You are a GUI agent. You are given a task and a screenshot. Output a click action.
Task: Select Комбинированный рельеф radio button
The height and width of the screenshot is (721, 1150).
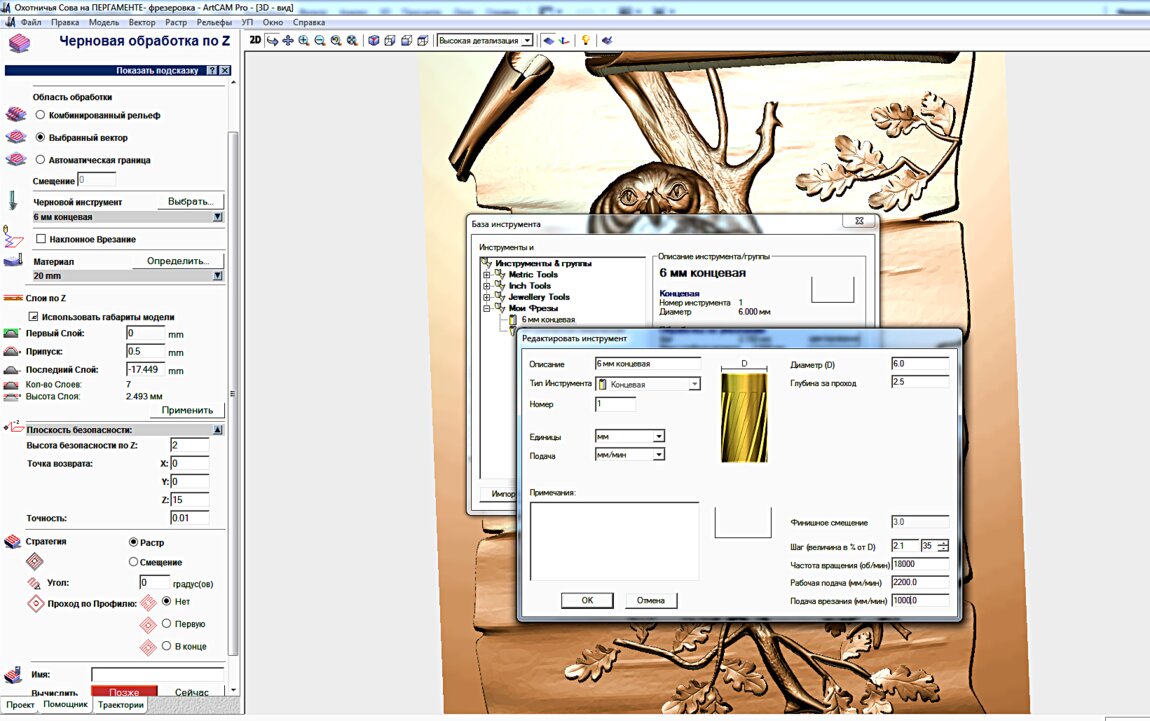point(40,114)
